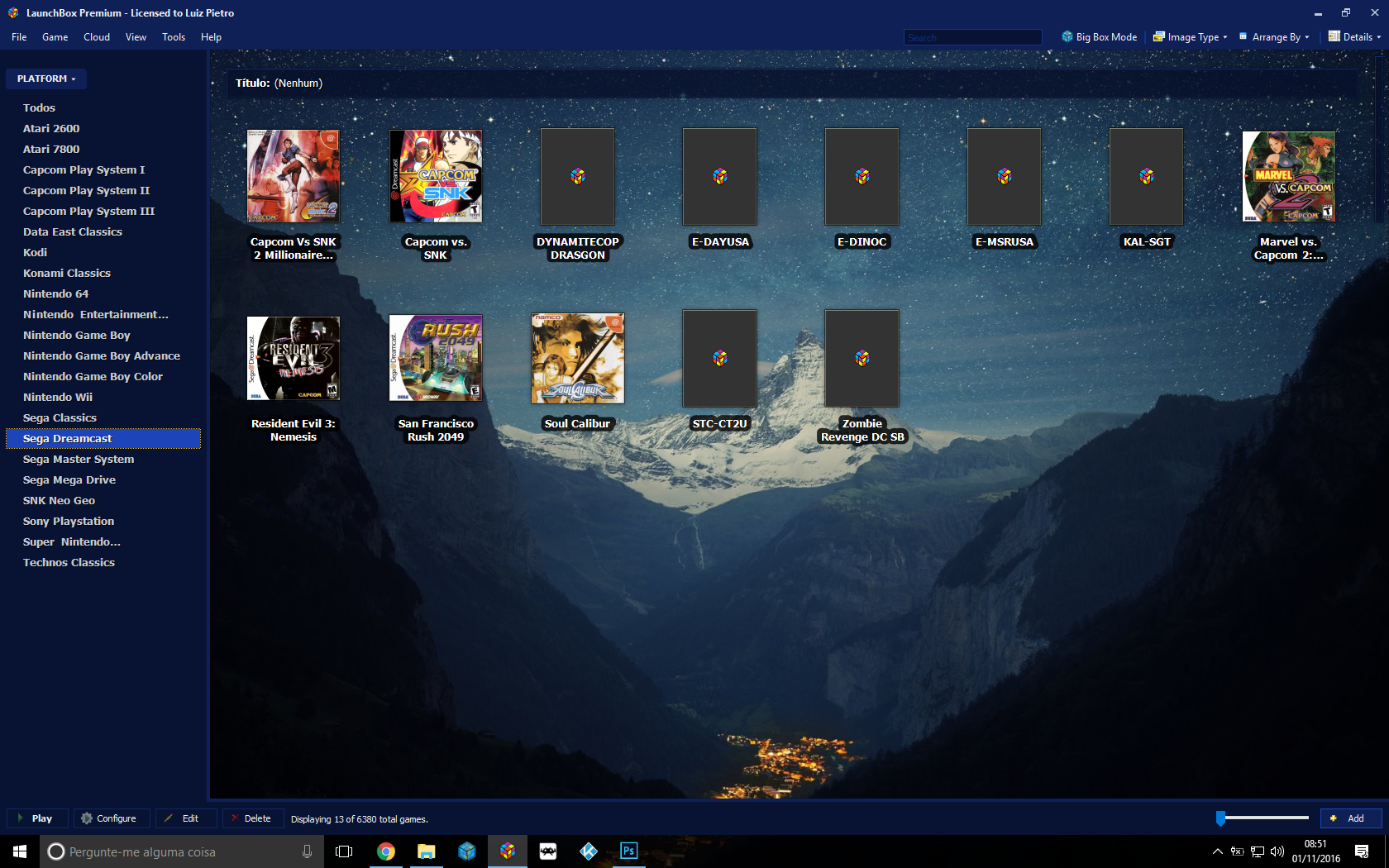Click the Cortana microphone icon
This screenshot has height=868, width=1389.
(x=307, y=851)
